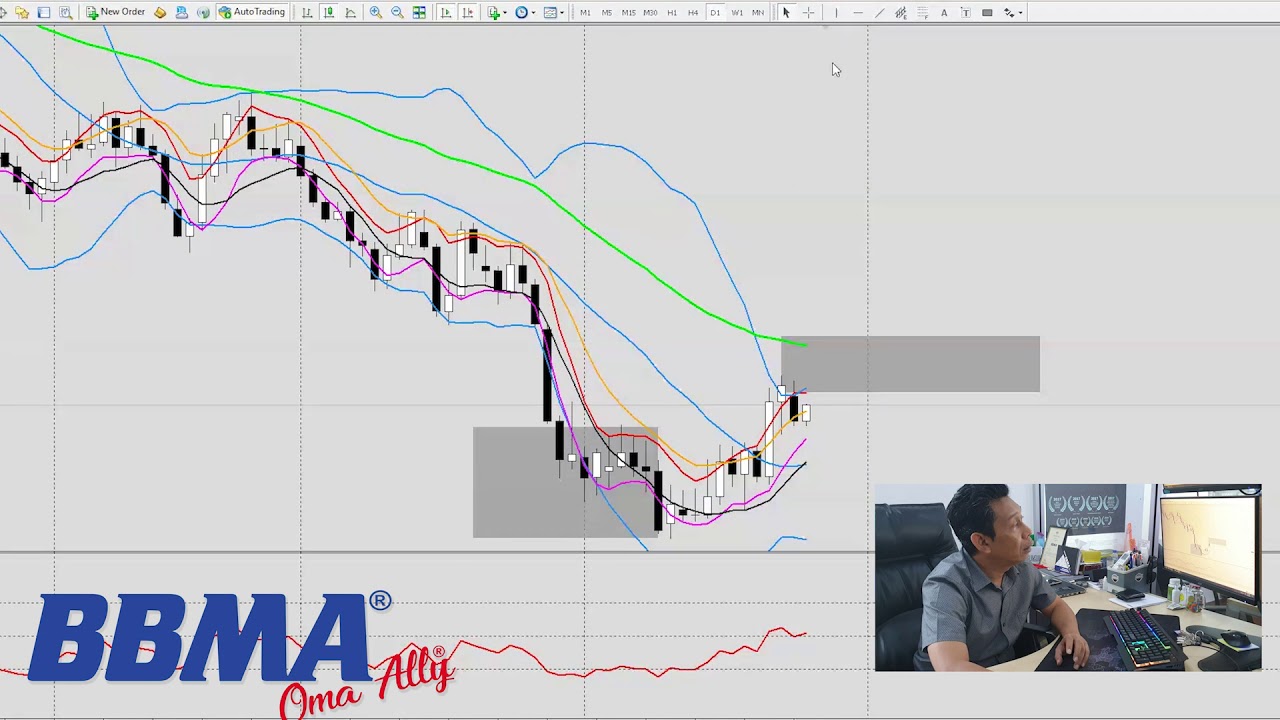Toggle chart auto scroll
Viewport: 1280px width, 720px height.
(x=446, y=12)
